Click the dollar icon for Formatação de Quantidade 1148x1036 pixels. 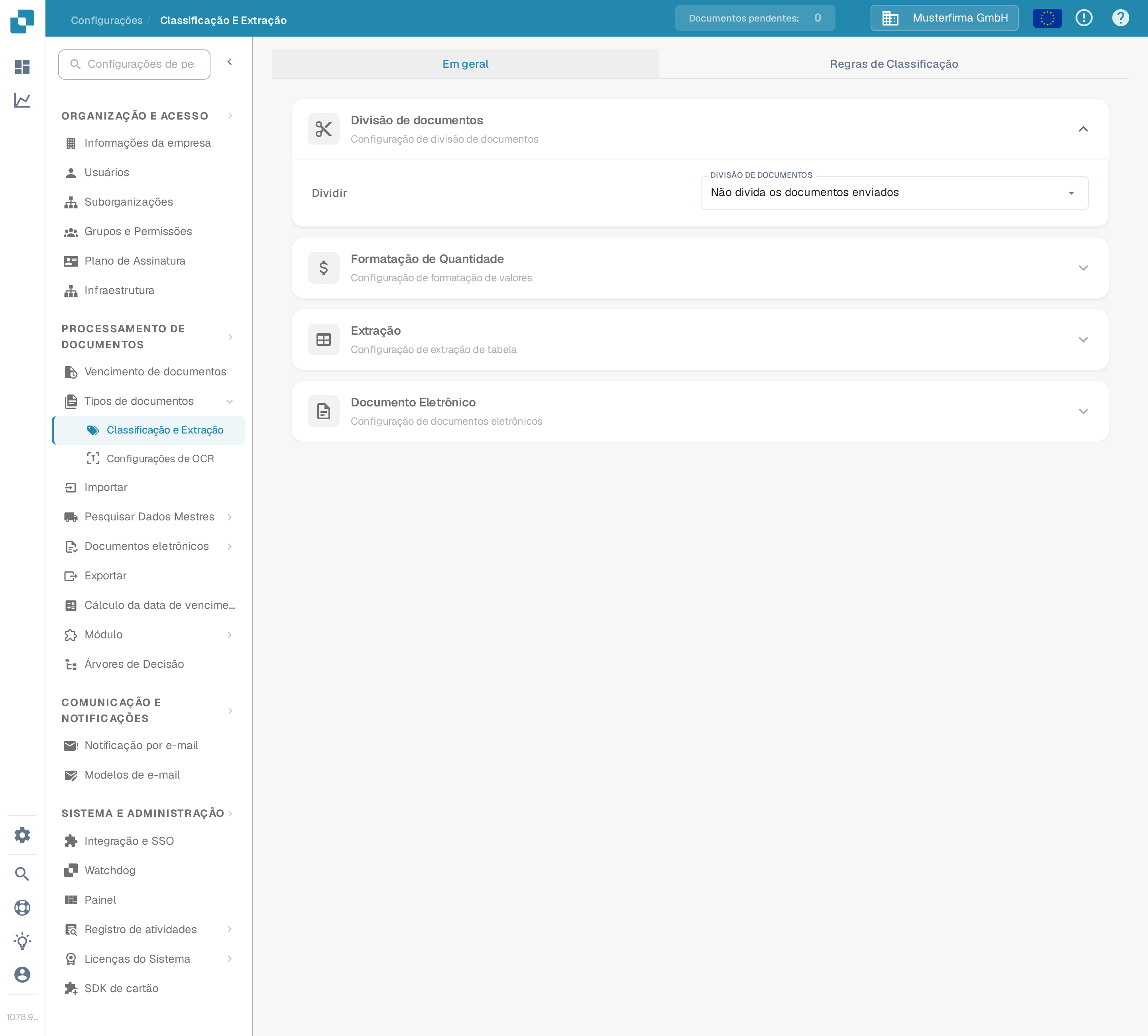[323, 267]
